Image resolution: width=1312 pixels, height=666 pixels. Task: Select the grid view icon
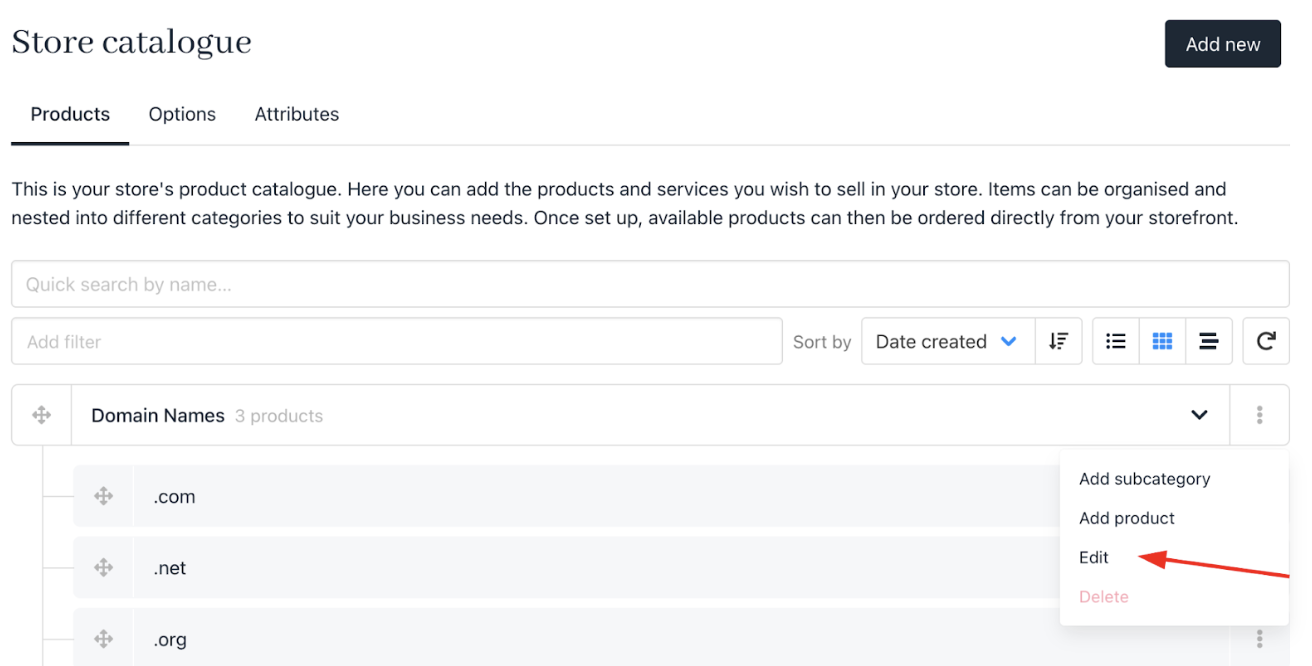[x=1162, y=342]
